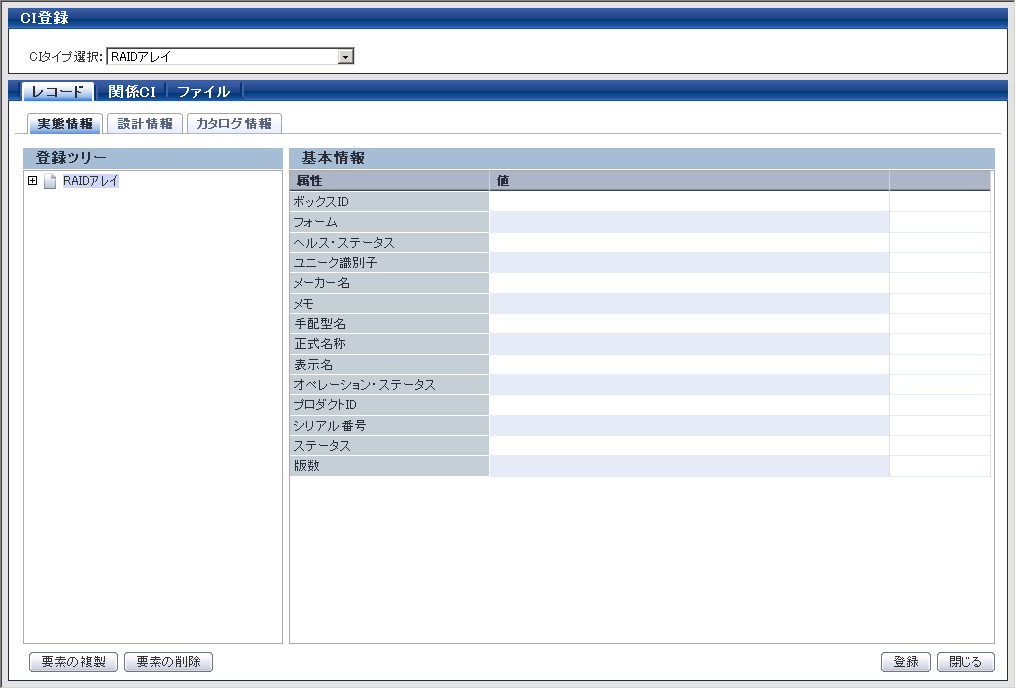Switch to the ファイル tab
1016x689 pixels.
203,92
